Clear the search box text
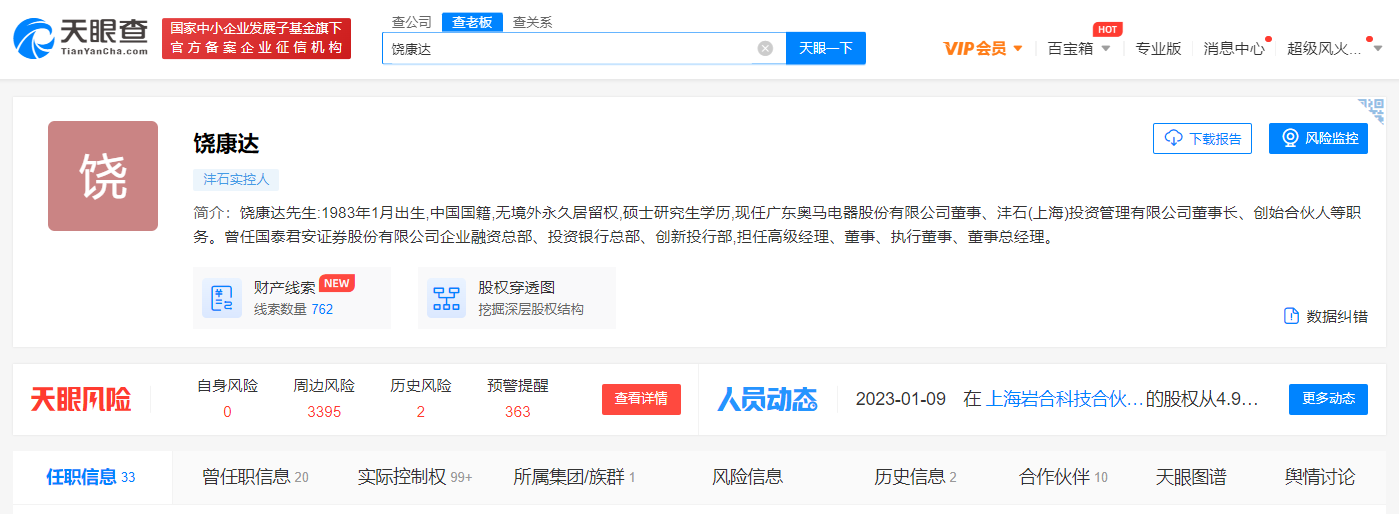Image resolution: width=1399 pixels, height=514 pixels. pyautogui.click(x=765, y=48)
